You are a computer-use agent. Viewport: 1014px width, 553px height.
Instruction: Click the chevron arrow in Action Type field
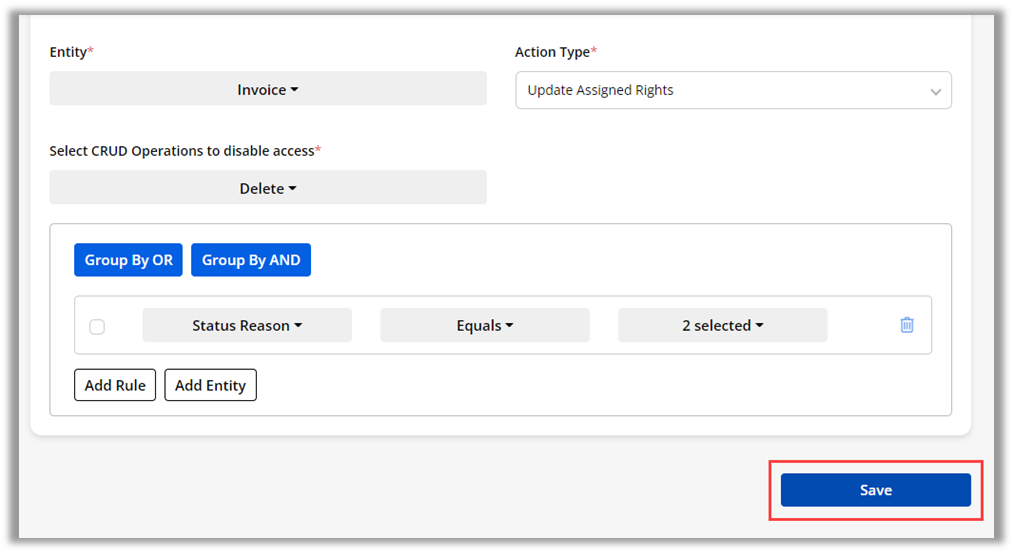(935, 91)
